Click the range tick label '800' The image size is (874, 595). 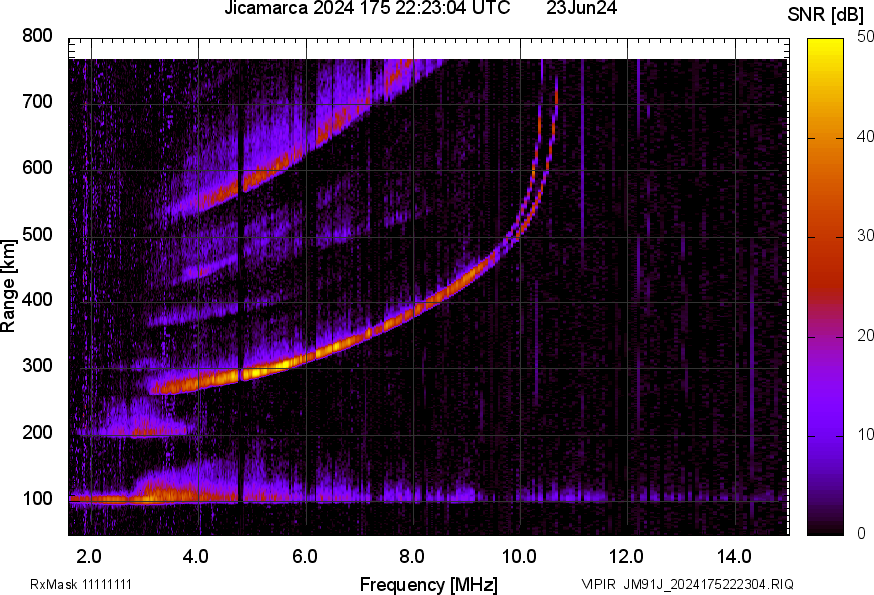(x=37, y=36)
